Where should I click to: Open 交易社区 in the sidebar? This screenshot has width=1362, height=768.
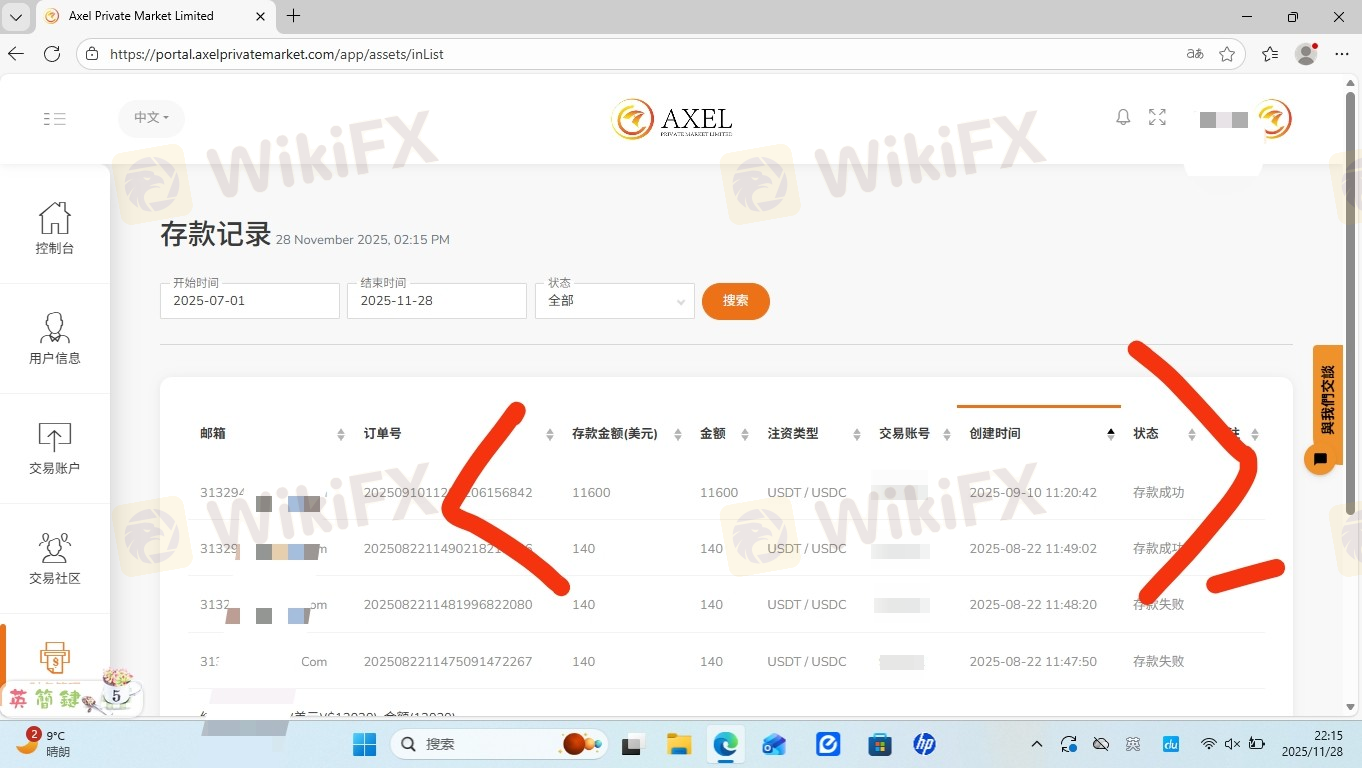[x=55, y=558]
